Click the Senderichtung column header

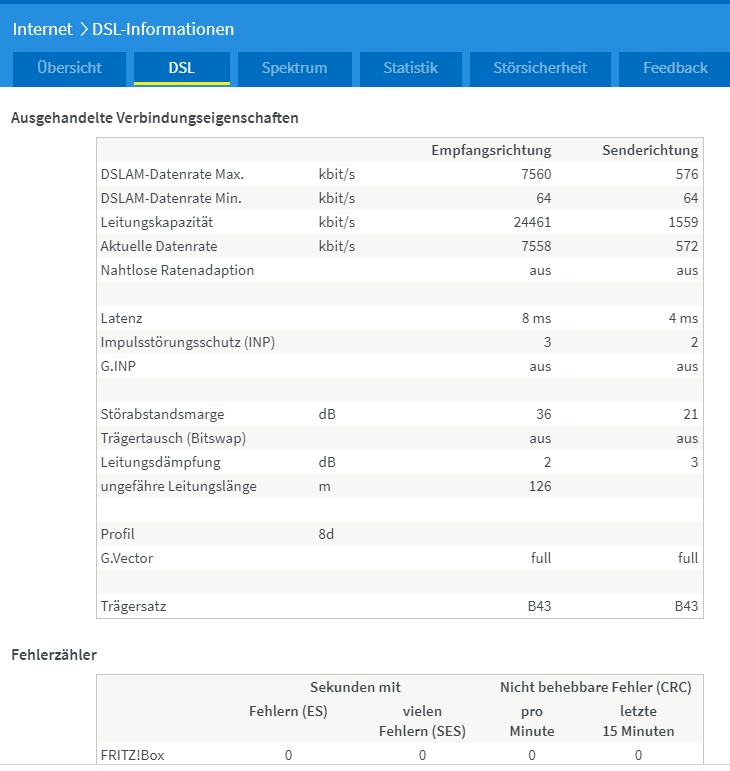(650, 150)
